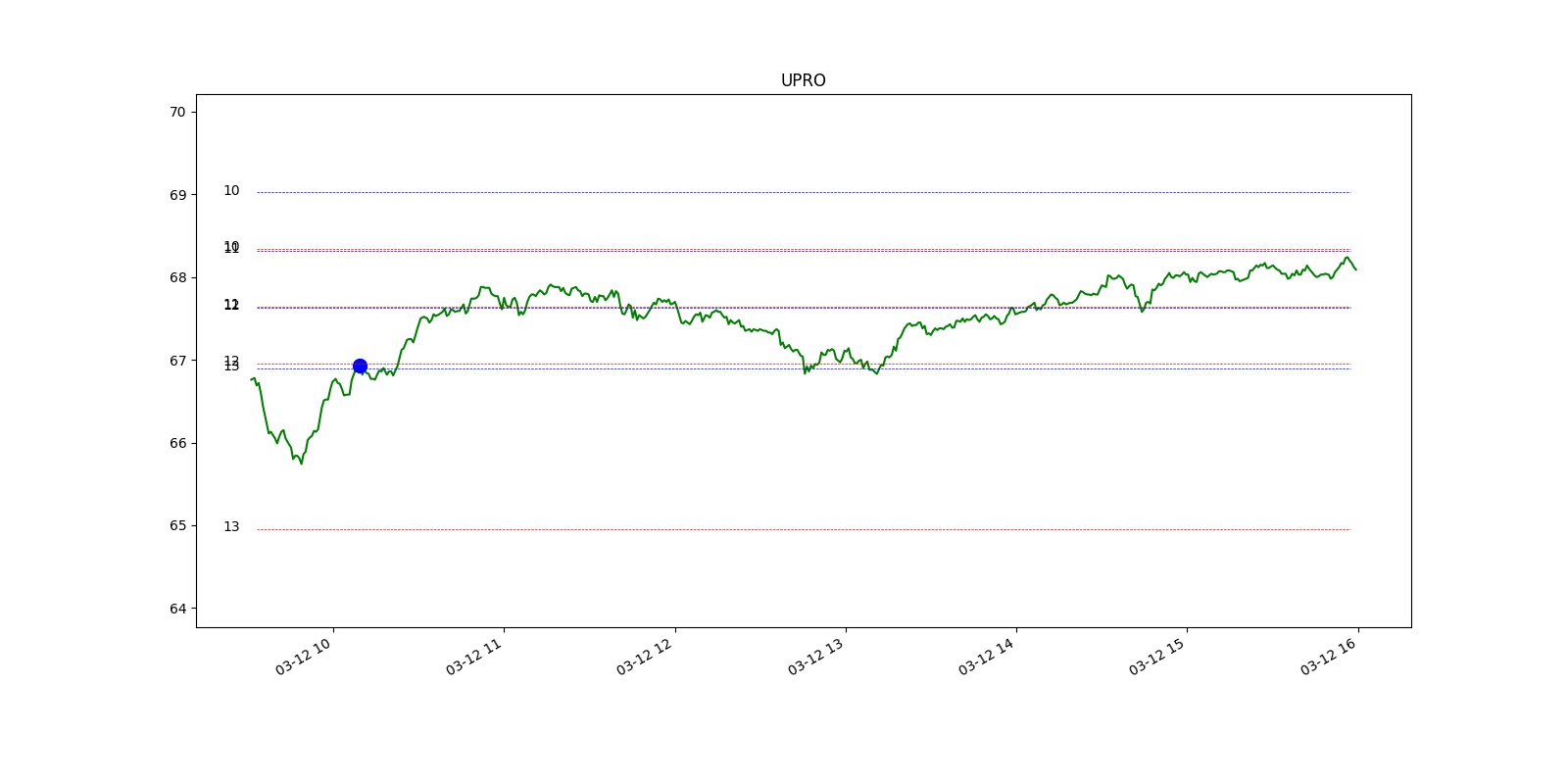Click the x-axis label 03-12 16
The image size is (1568, 784).
coord(1330,655)
